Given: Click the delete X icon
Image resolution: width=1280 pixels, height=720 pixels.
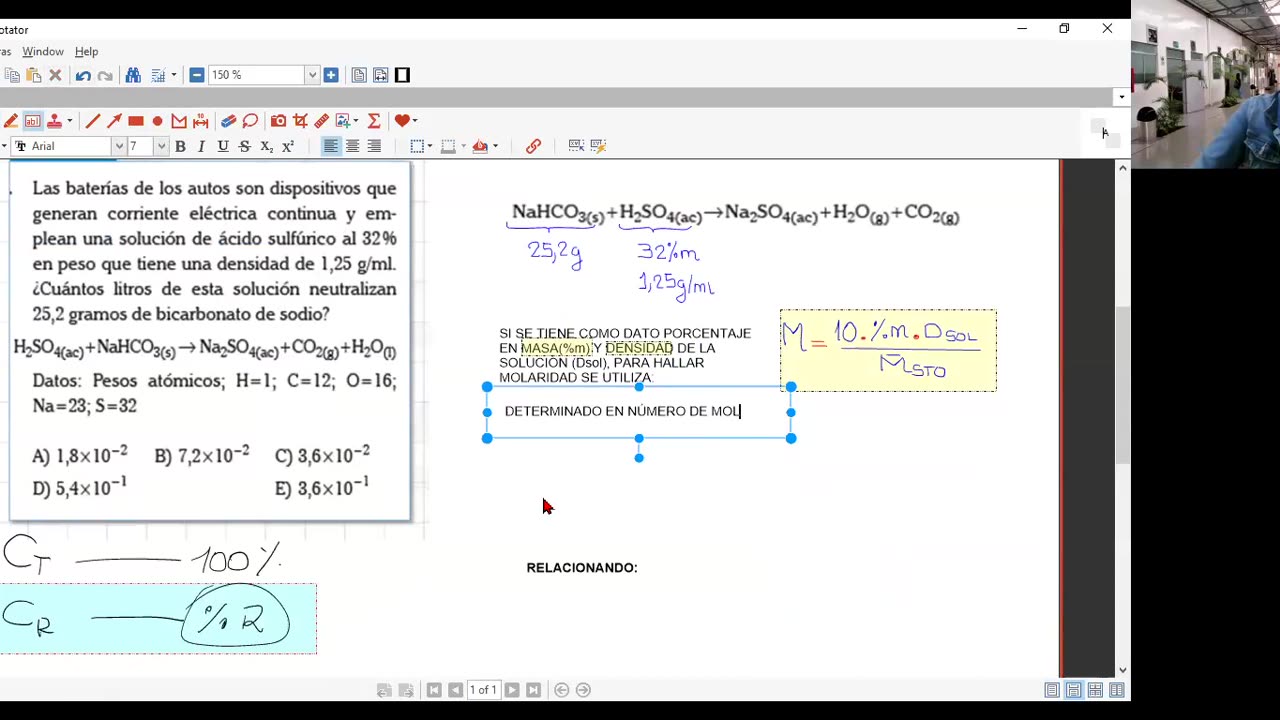Looking at the screenshot, I should pyautogui.click(x=56, y=75).
